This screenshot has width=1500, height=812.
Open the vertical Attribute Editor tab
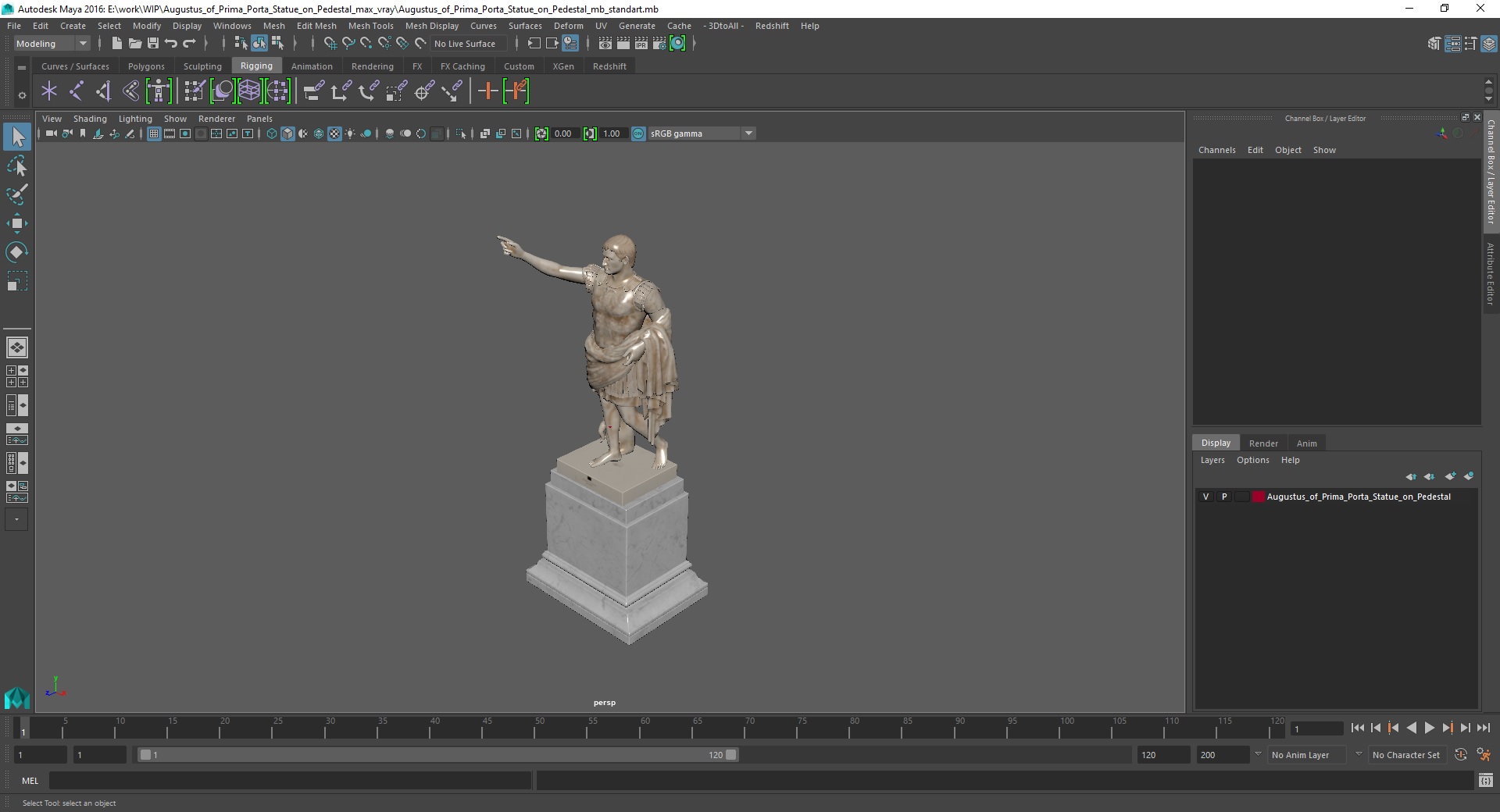tap(1491, 273)
